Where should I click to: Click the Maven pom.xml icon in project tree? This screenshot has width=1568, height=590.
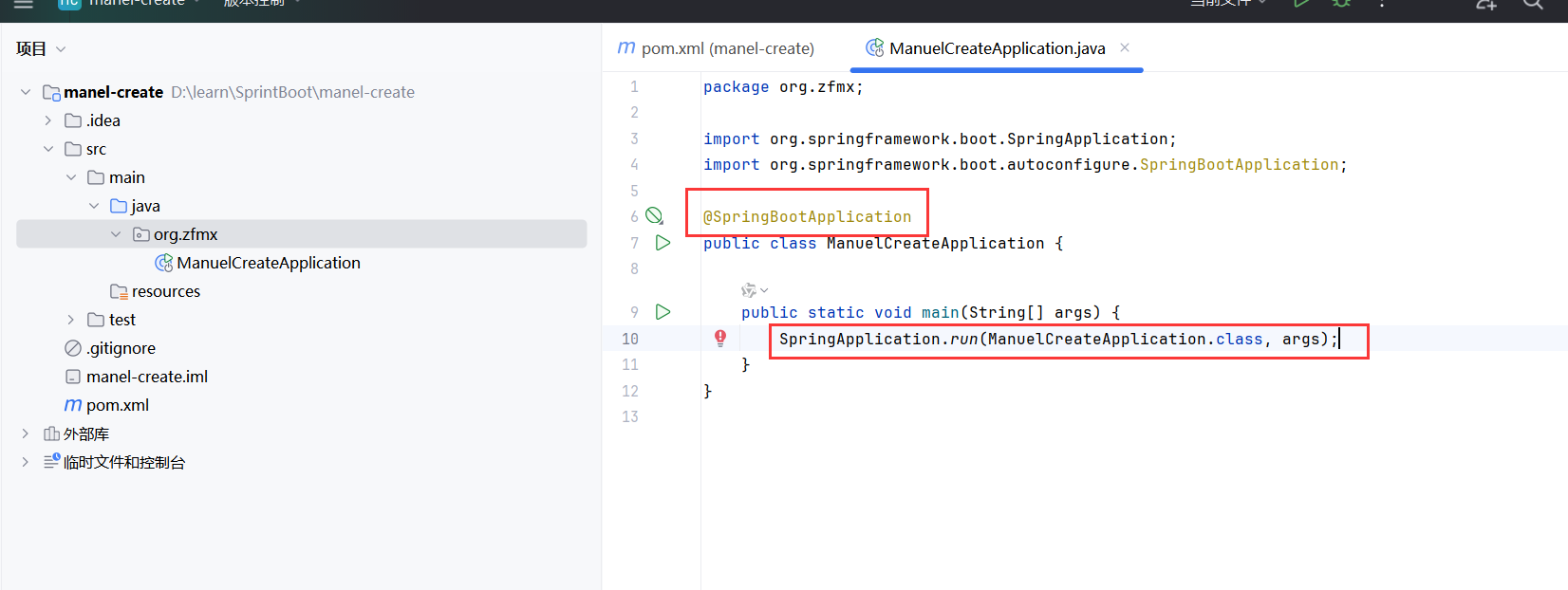coord(73,405)
